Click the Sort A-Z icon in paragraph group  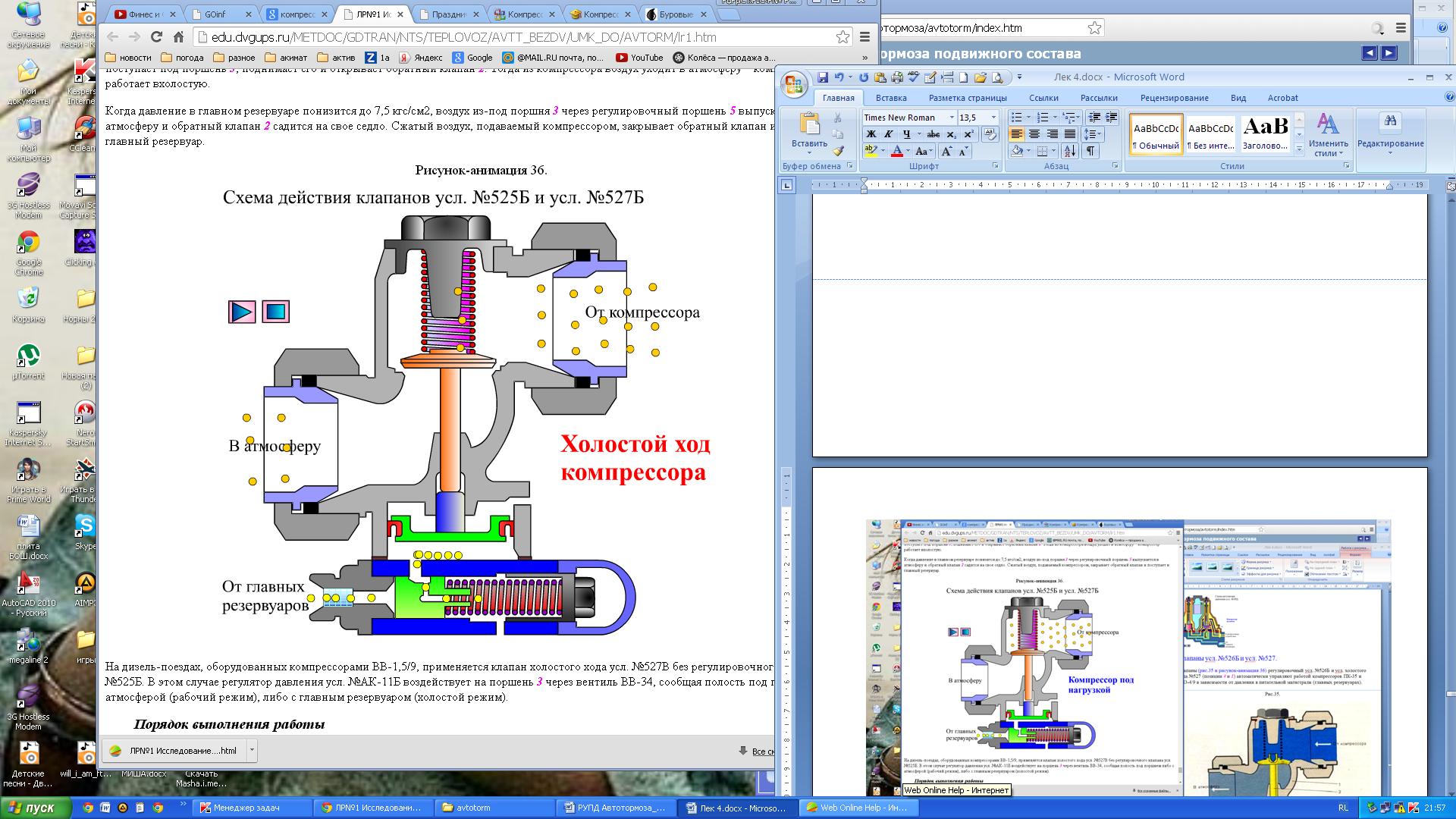click(x=1069, y=151)
